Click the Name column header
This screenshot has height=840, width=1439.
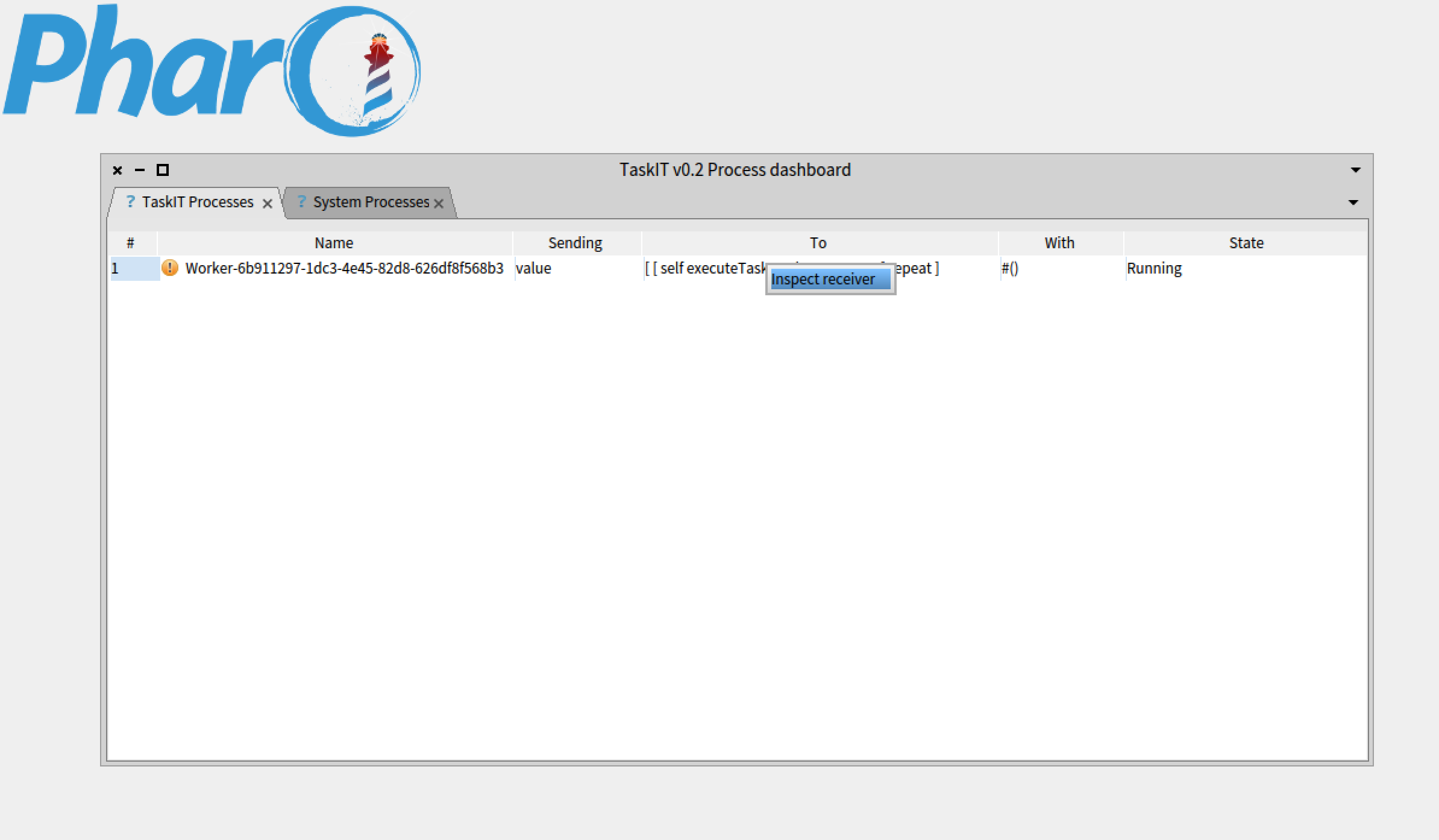(334, 242)
